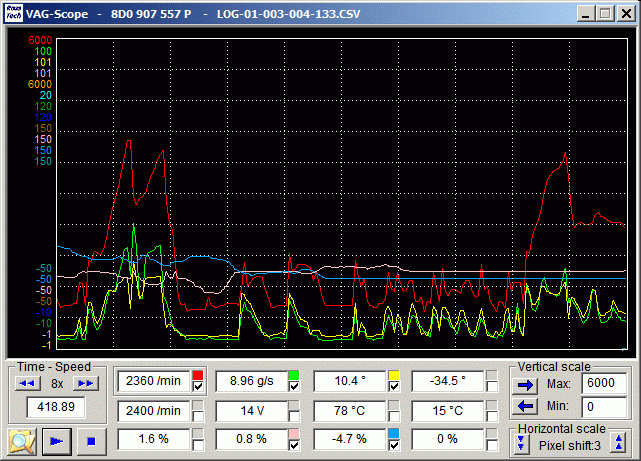The image size is (641, 461).
Task: Enable the 78 °C trace checkbox
Action: 394,416
